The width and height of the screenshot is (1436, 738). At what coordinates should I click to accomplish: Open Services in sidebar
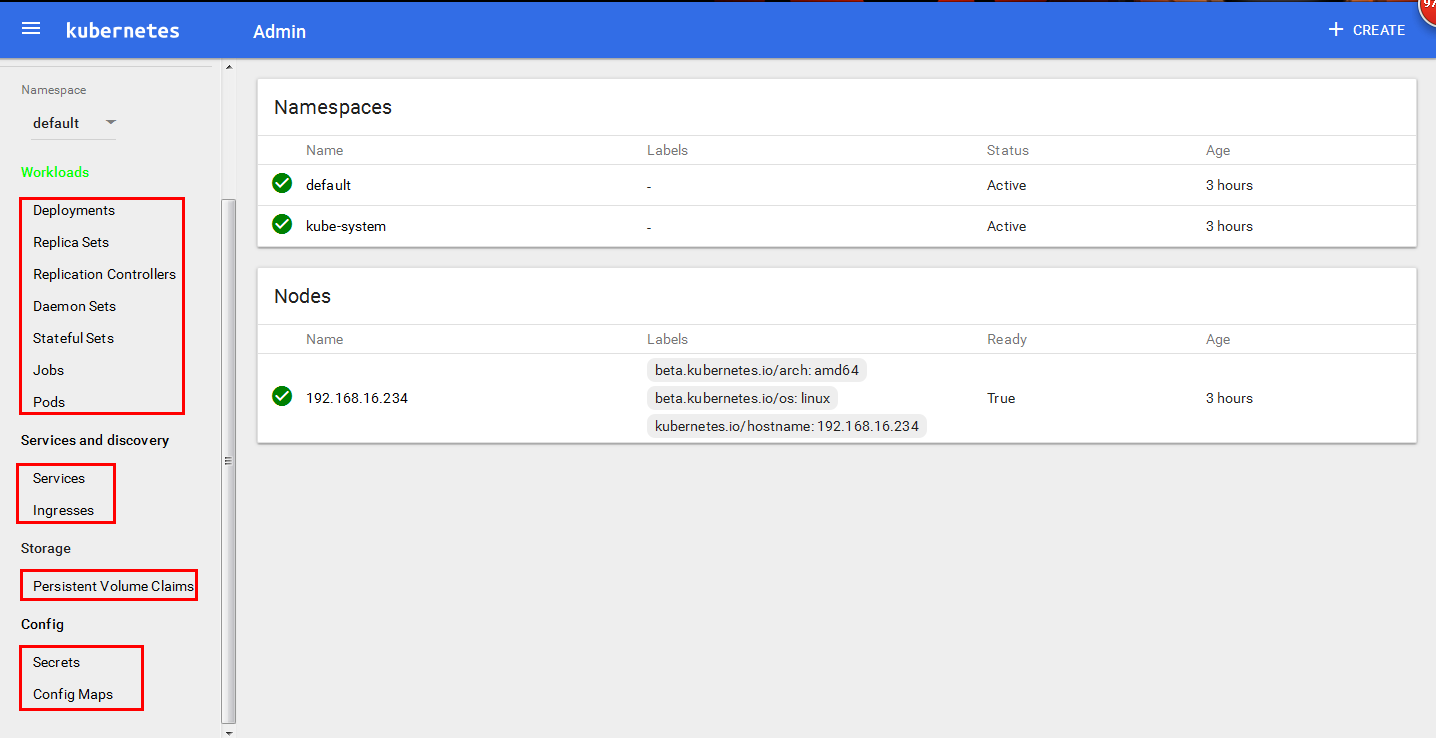click(x=59, y=478)
